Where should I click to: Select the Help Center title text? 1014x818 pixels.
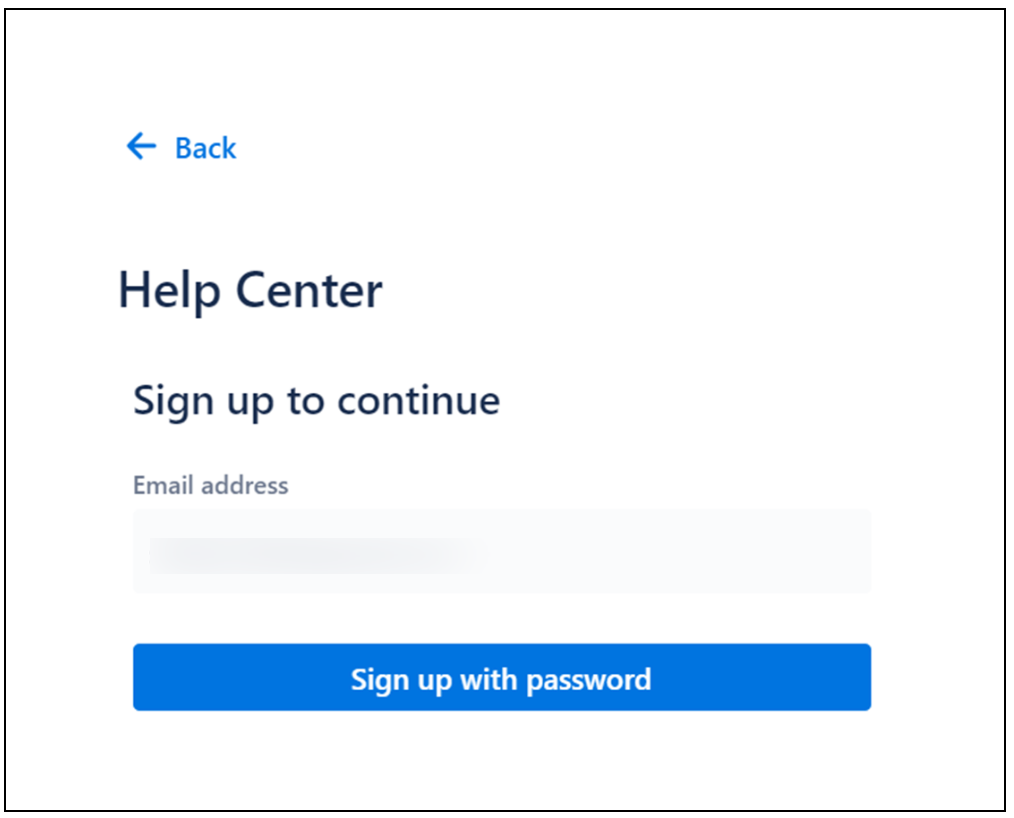pyautogui.click(x=250, y=290)
